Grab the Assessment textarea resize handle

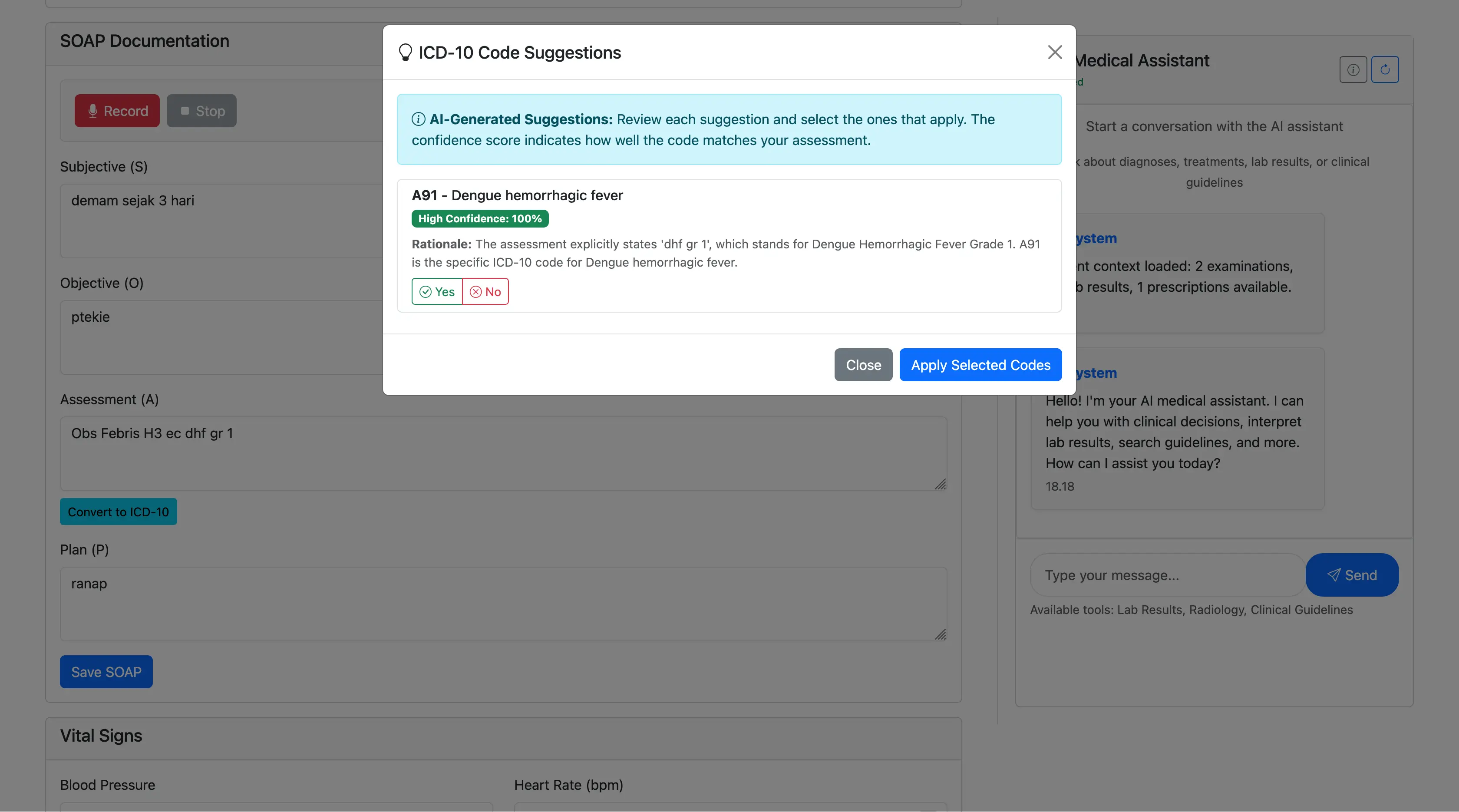tap(940, 485)
